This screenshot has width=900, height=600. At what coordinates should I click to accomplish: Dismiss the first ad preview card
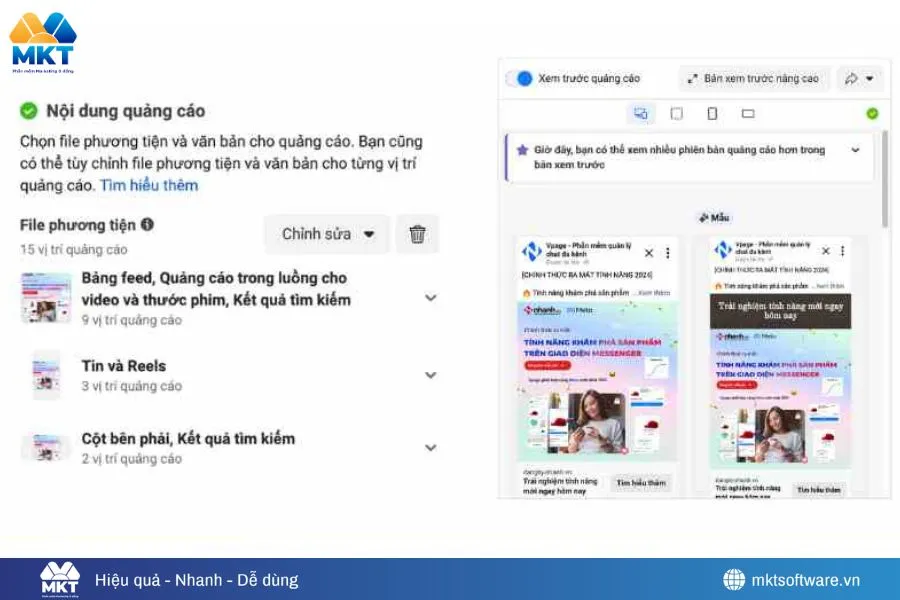(649, 253)
